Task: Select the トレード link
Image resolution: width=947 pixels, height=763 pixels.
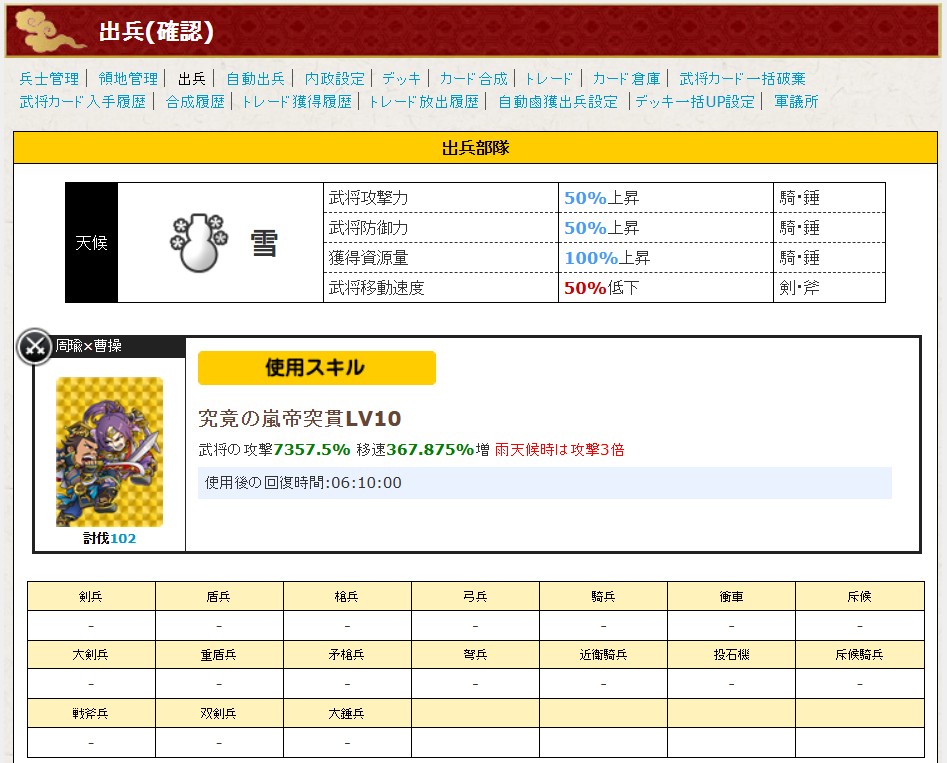Action: [x=549, y=78]
